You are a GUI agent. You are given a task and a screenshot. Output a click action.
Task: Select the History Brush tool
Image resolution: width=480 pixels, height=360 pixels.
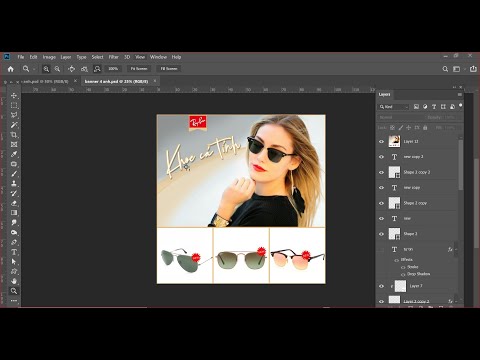14,193
